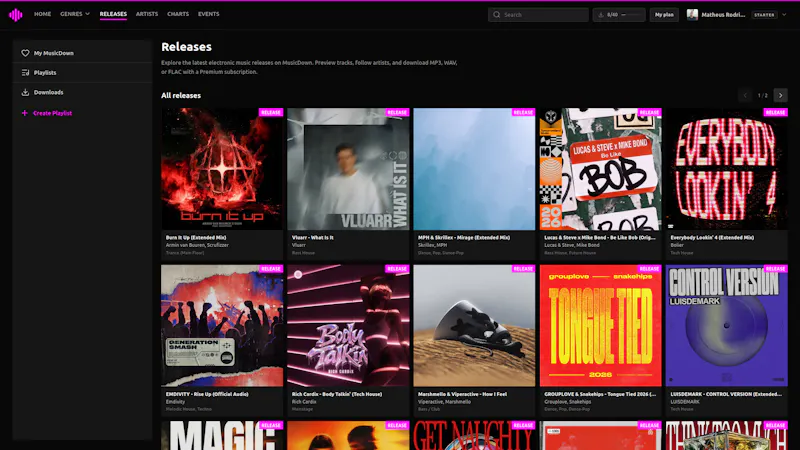The width and height of the screenshot is (800, 450).
Task: Go to next releases page arrow
Action: point(780,95)
